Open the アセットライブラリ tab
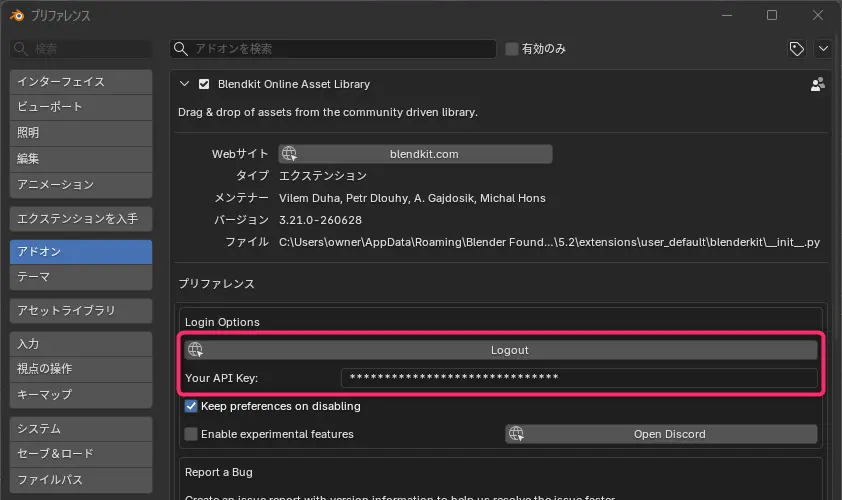842x500 pixels. [x=81, y=311]
